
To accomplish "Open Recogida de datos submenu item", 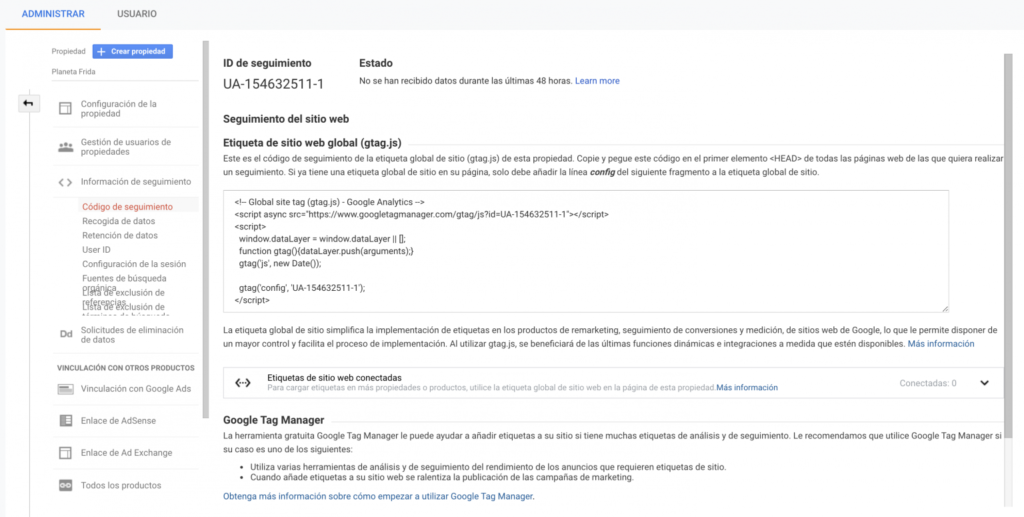I will [118, 221].
